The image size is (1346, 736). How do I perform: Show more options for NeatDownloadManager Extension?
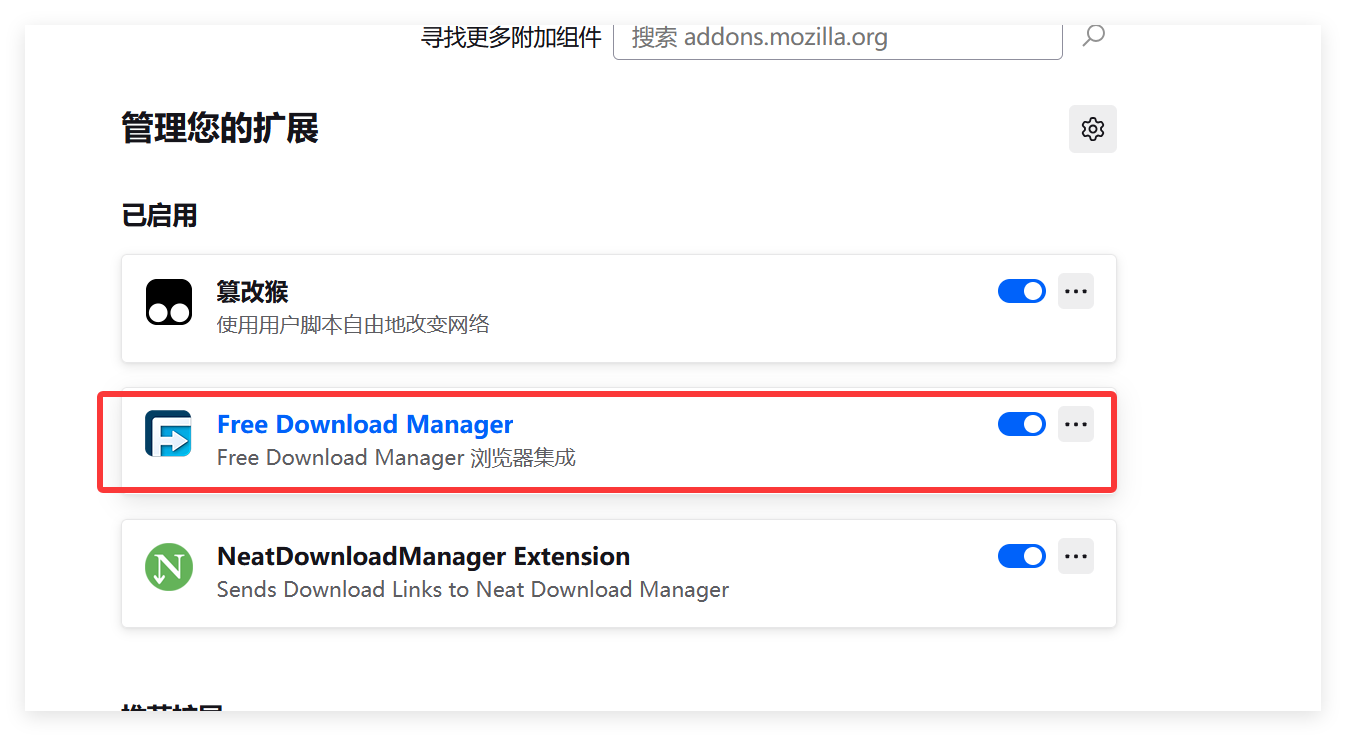pos(1076,556)
